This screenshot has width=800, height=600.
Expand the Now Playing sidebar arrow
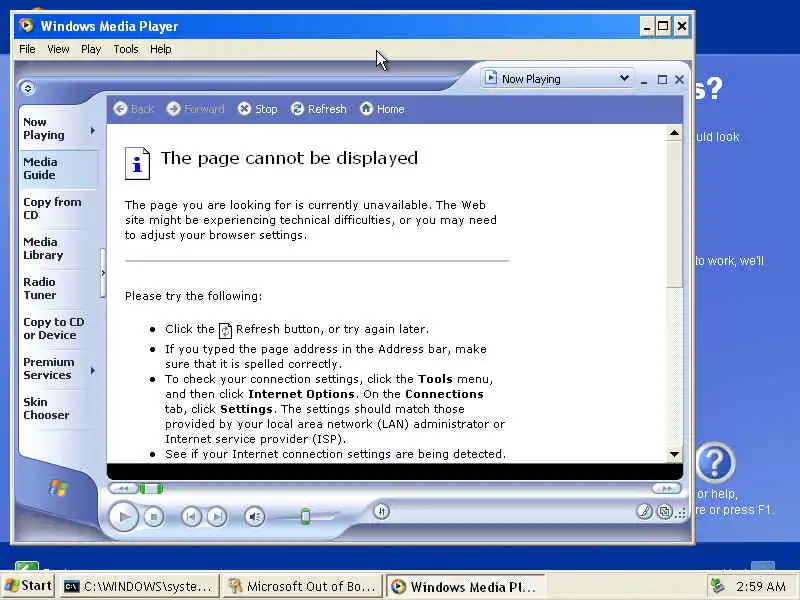[x=92, y=131]
